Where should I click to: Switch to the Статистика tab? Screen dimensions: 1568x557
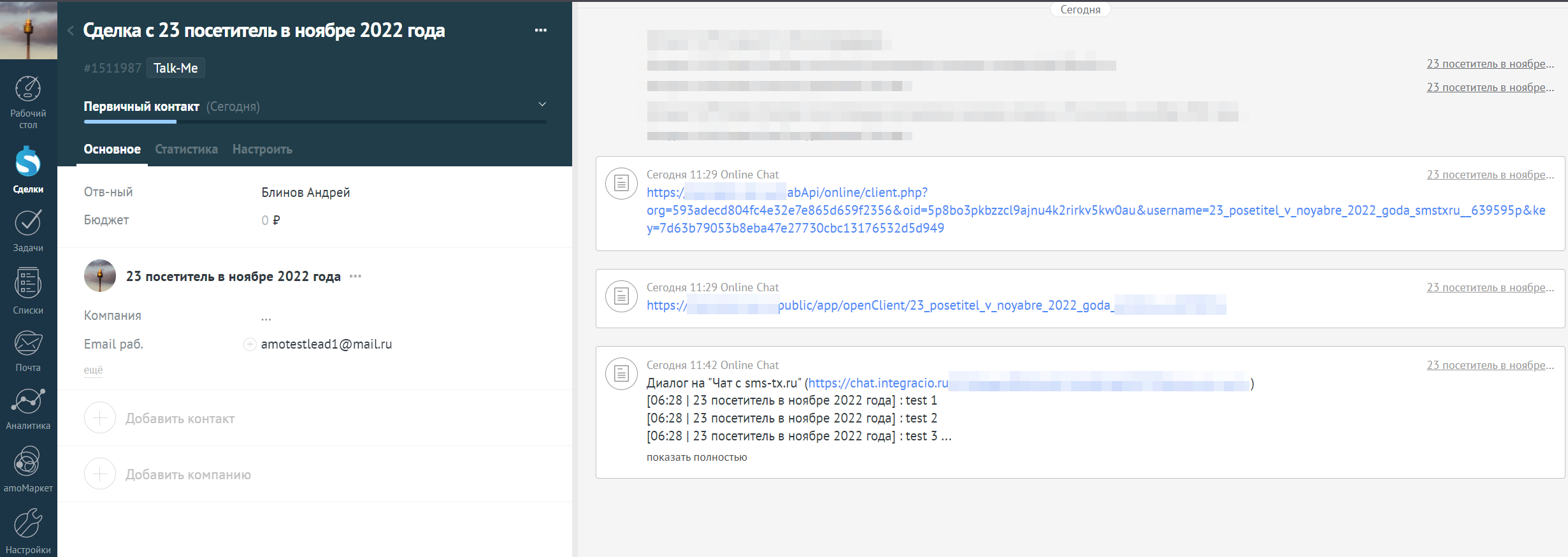187,149
